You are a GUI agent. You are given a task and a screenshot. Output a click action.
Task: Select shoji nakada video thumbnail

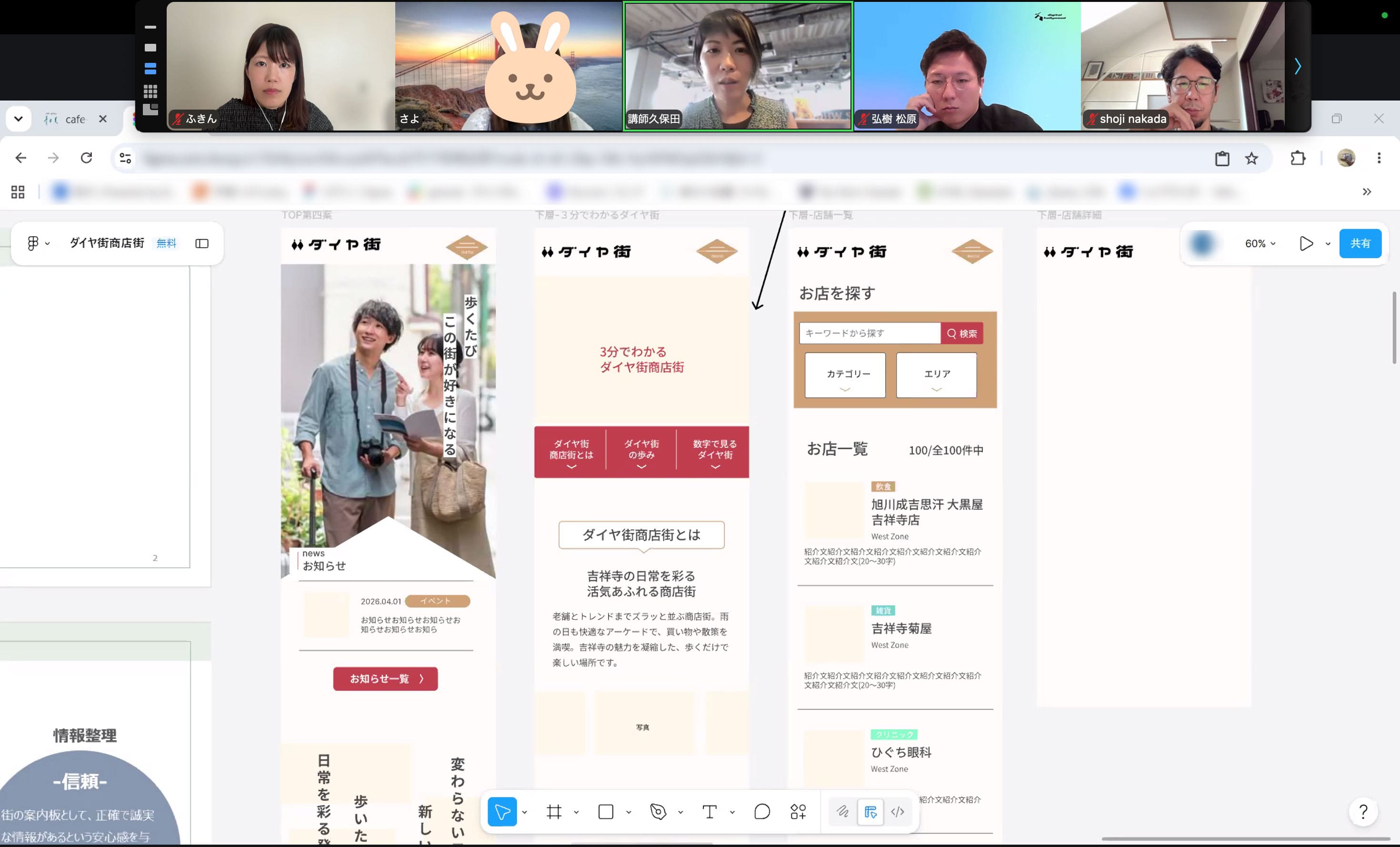pos(1182,66)
